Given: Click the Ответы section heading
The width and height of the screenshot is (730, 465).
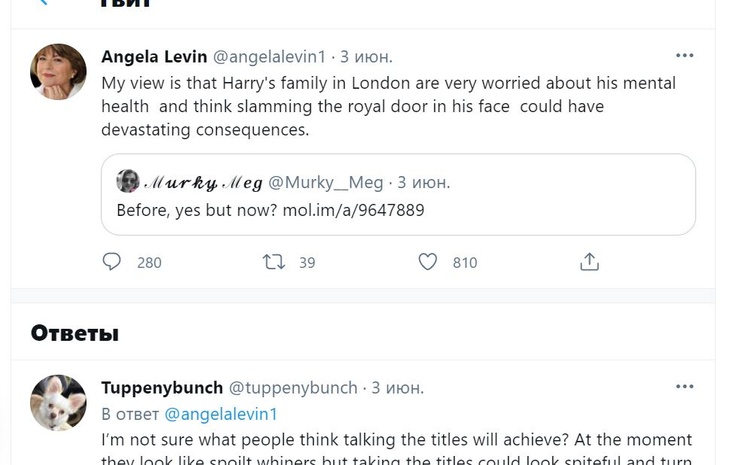Looking at the screenshot, I should [x=75, y=333].
